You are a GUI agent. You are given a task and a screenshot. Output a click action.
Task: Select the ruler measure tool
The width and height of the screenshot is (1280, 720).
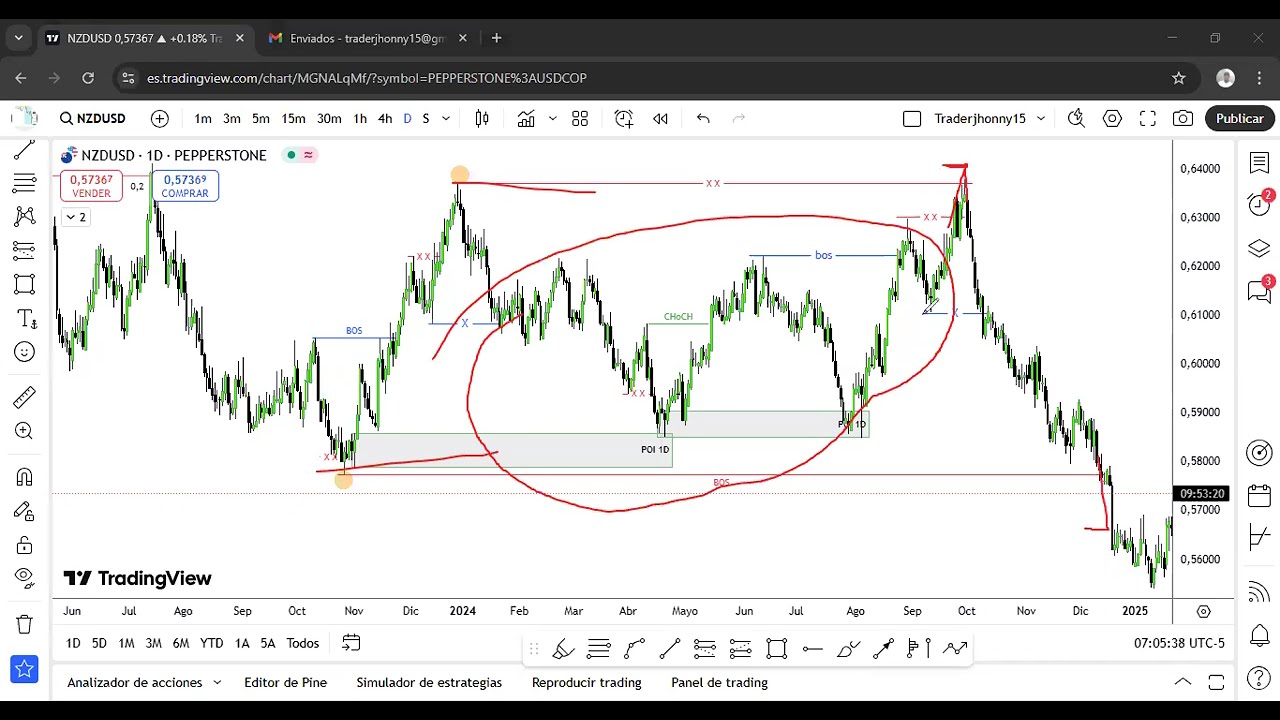24,398
